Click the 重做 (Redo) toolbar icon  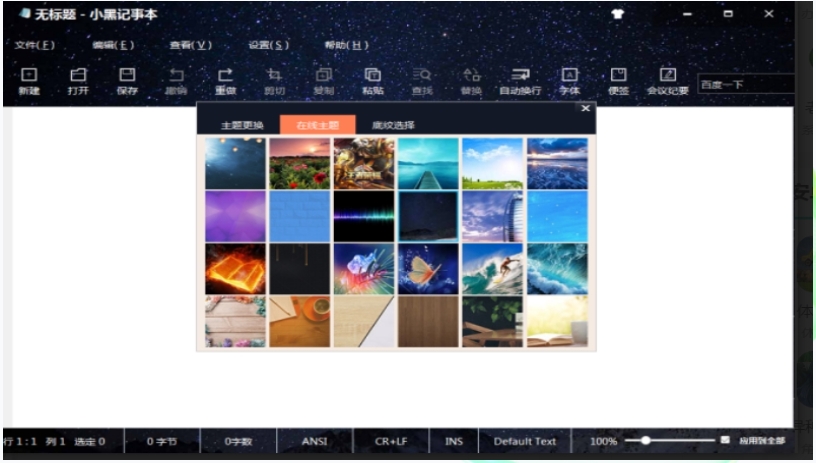[x=225, y=81]
